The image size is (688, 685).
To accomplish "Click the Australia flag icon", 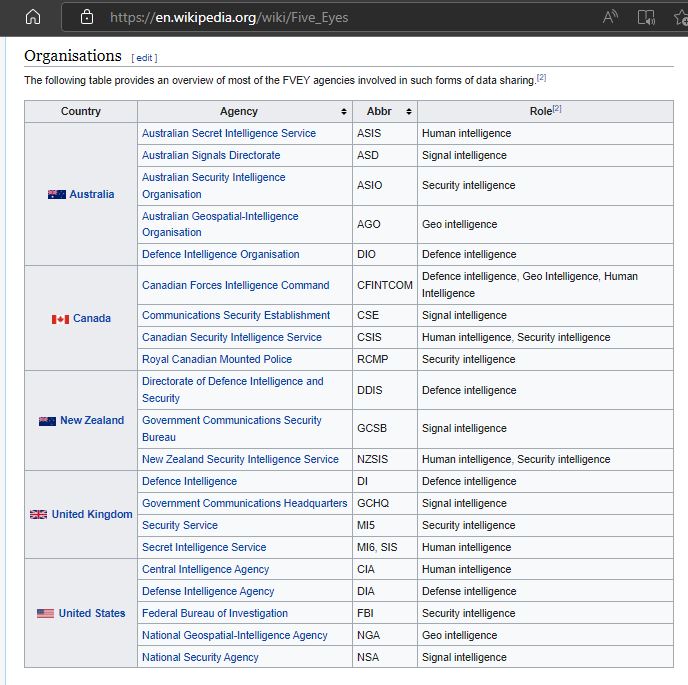I will pos(57,194).
